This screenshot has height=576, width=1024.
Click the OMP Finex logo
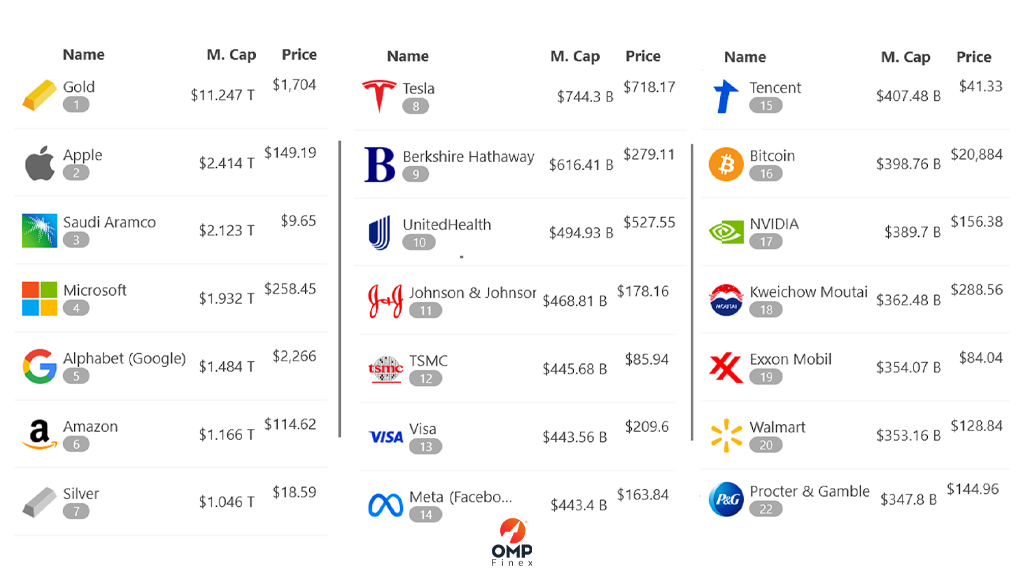click(512, 542)
